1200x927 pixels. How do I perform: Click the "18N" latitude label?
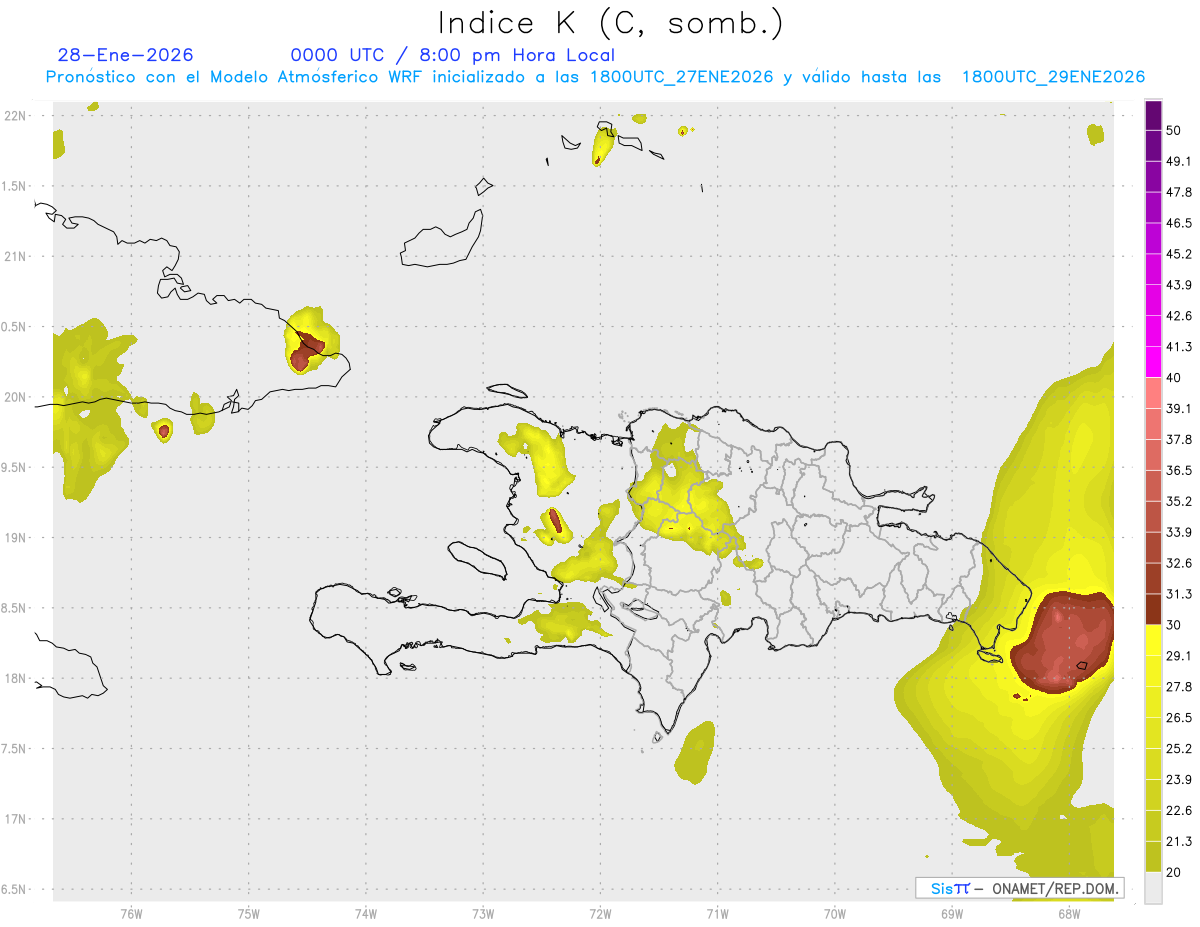point(15,678)
